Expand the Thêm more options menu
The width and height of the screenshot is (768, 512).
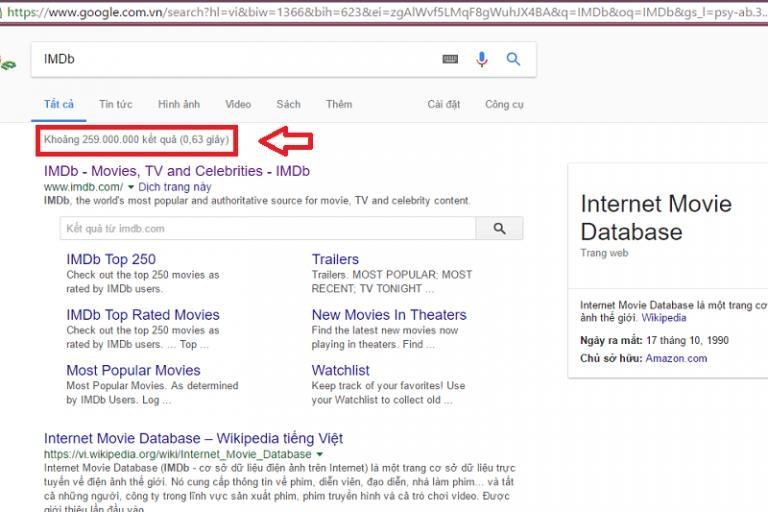tap(338, 104)
